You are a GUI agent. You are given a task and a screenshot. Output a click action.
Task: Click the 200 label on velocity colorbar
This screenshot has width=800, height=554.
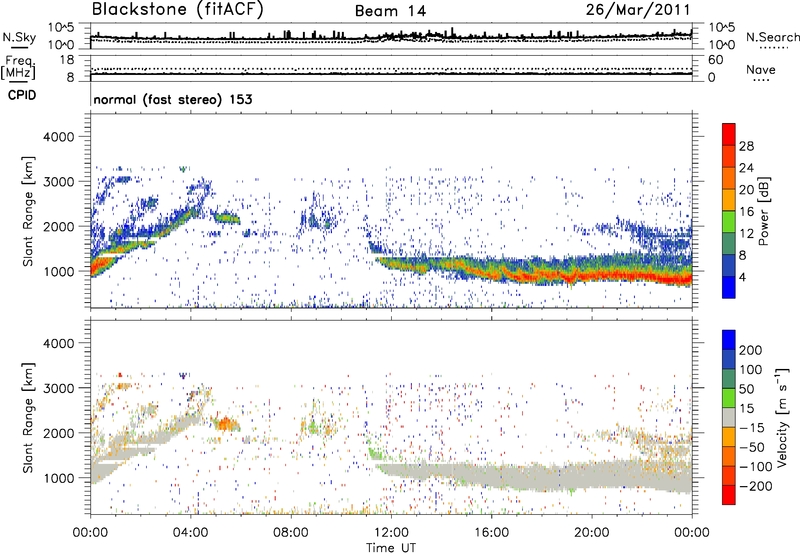(750, 350)
